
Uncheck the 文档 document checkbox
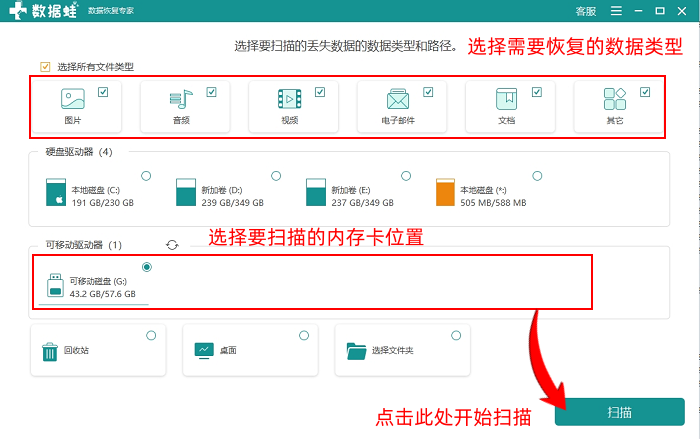pyautogui.click(x=537, y=92)
